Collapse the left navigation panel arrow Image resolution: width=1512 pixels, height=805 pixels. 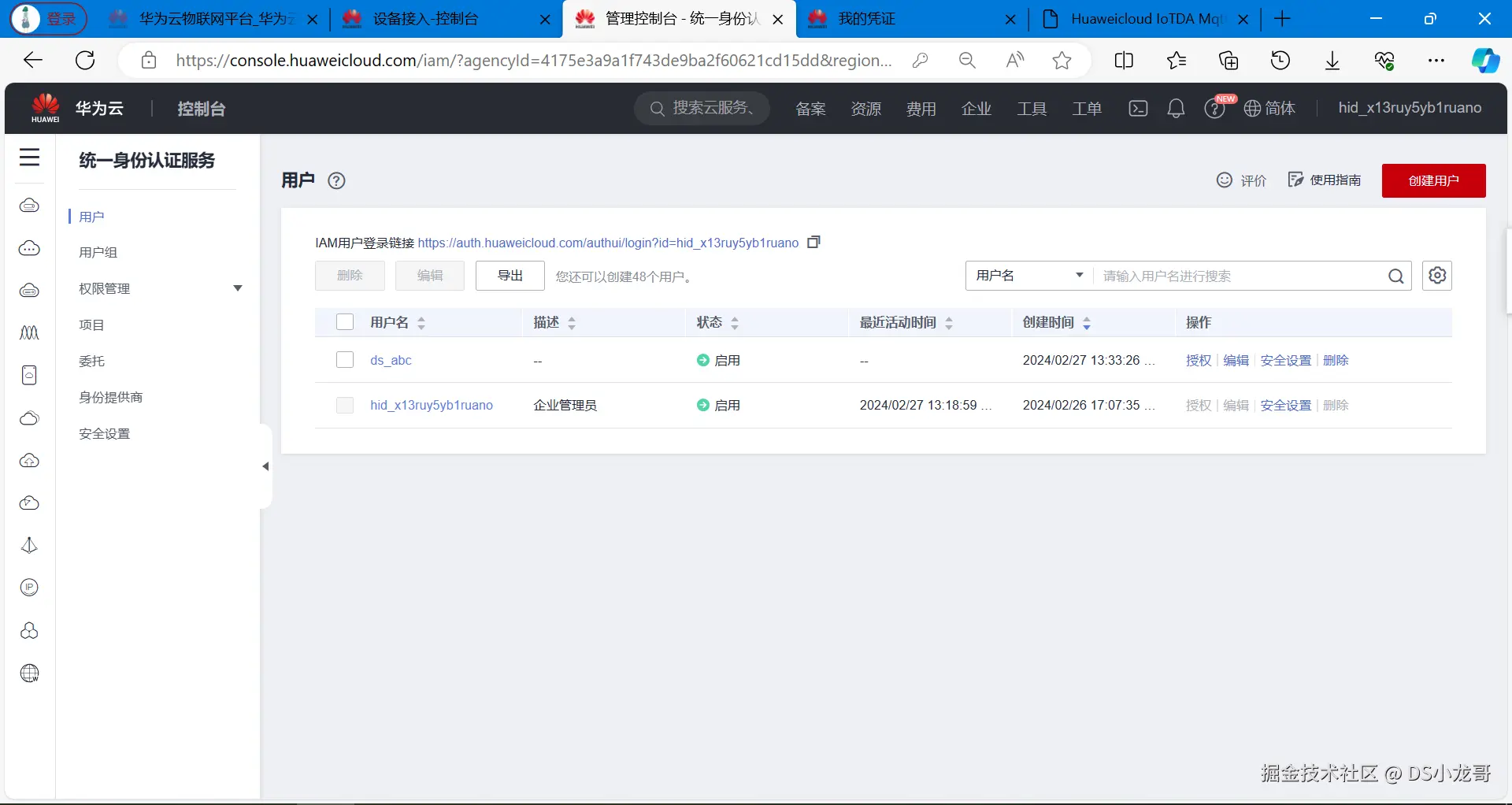point(266,466)
